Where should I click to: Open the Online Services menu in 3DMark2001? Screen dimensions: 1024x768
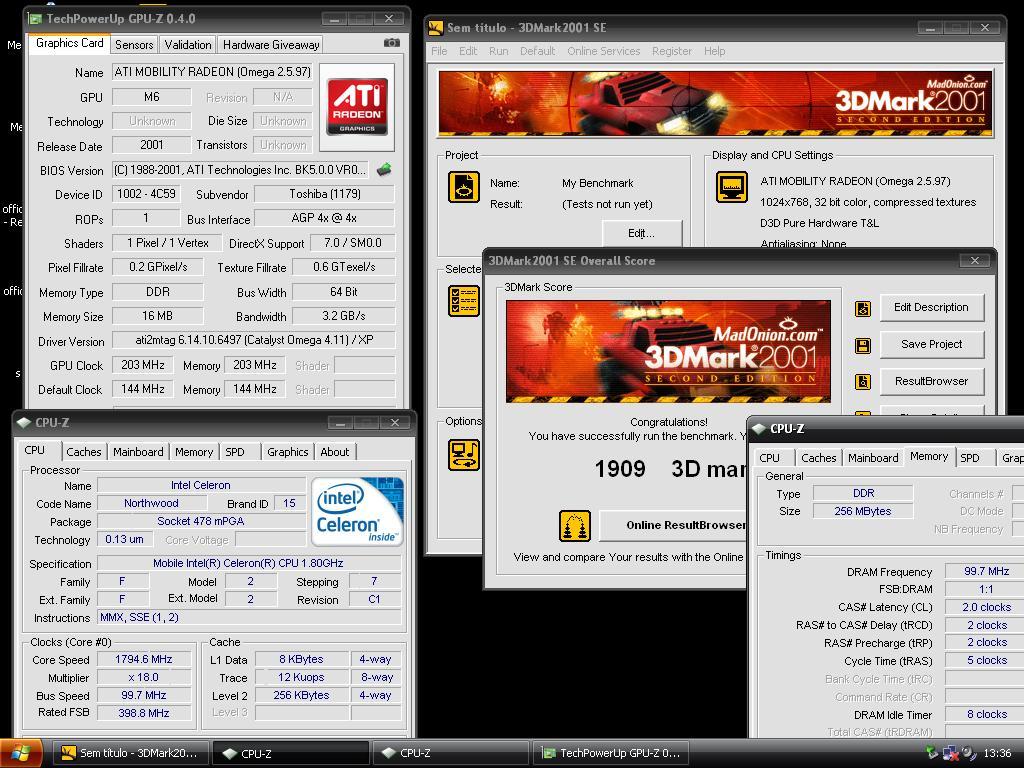(x=603, y=51)
